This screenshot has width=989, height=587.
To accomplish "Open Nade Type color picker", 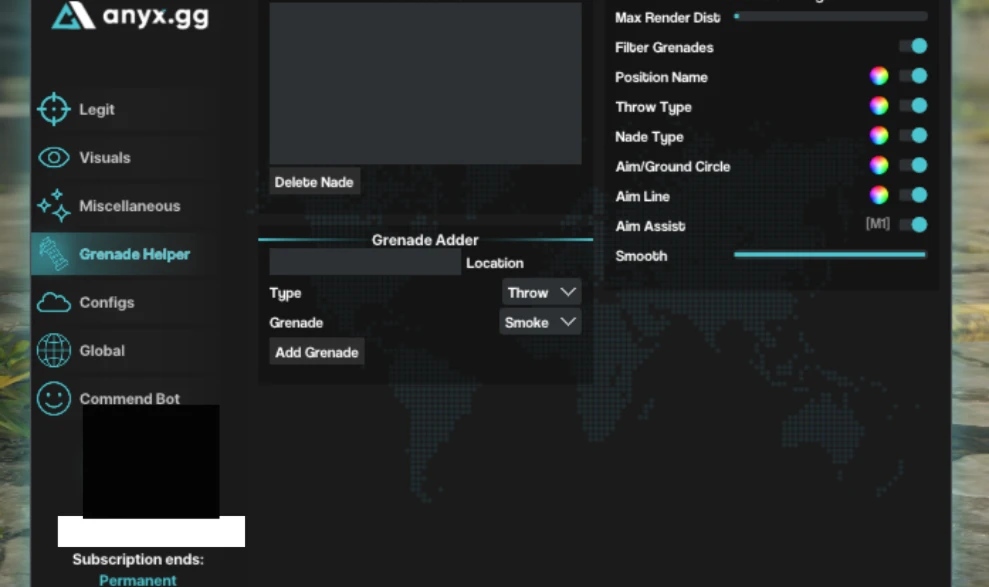I will coord(879,136).
